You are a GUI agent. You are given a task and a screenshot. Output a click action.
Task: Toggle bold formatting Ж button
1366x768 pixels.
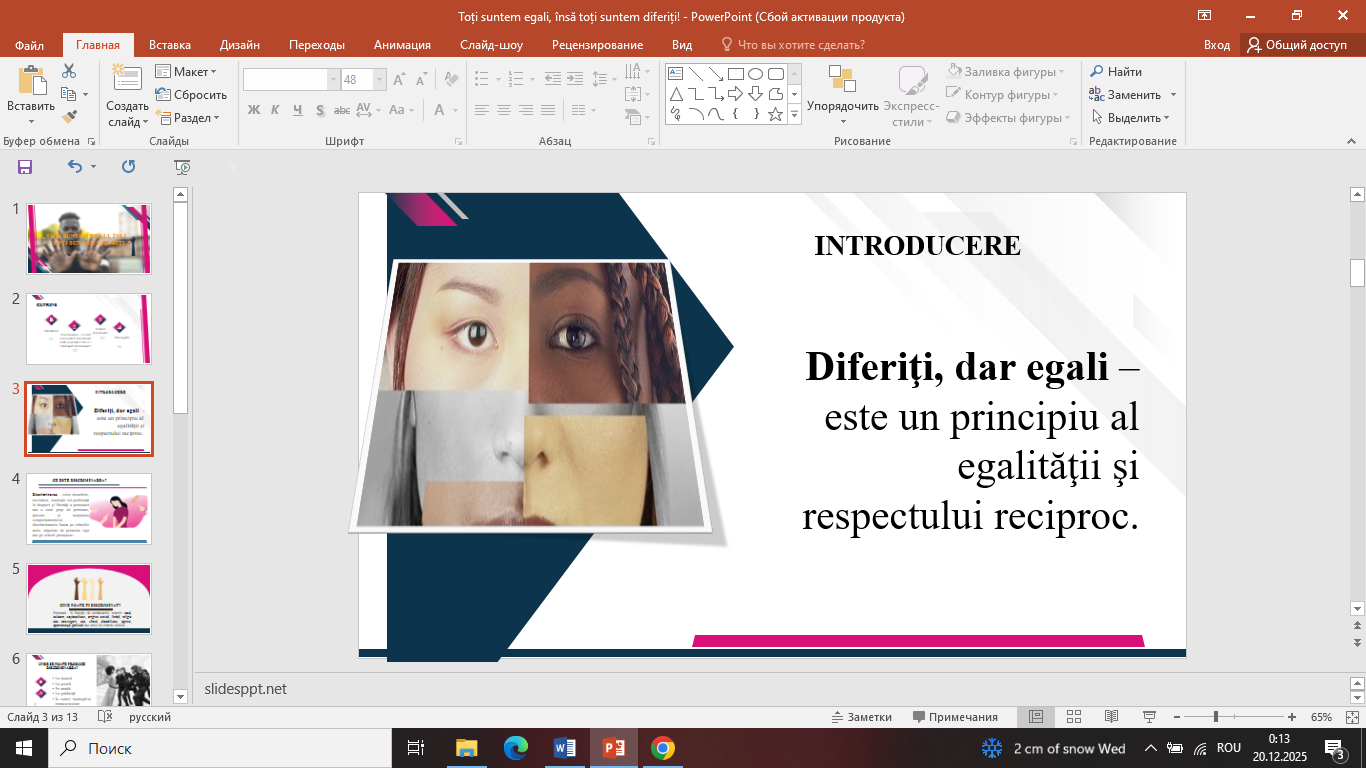pos(254,110)
